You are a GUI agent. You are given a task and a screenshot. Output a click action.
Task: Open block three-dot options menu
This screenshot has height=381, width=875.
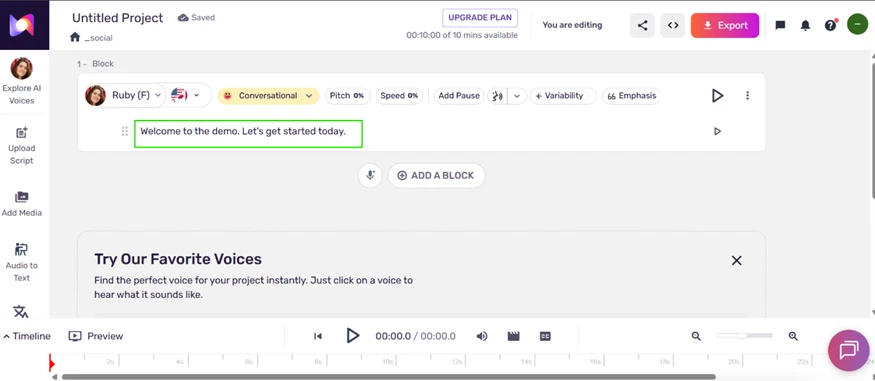tap(747, 95)
